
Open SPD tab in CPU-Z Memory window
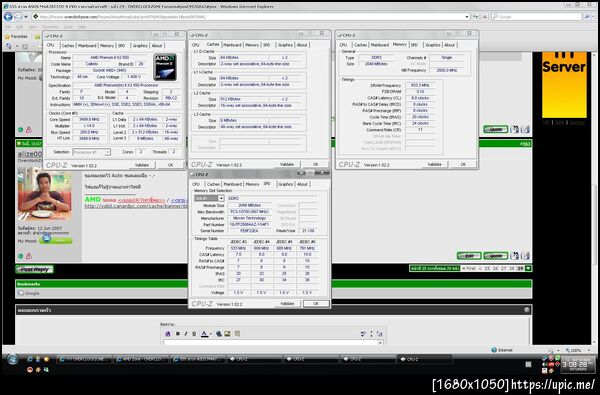414,45
